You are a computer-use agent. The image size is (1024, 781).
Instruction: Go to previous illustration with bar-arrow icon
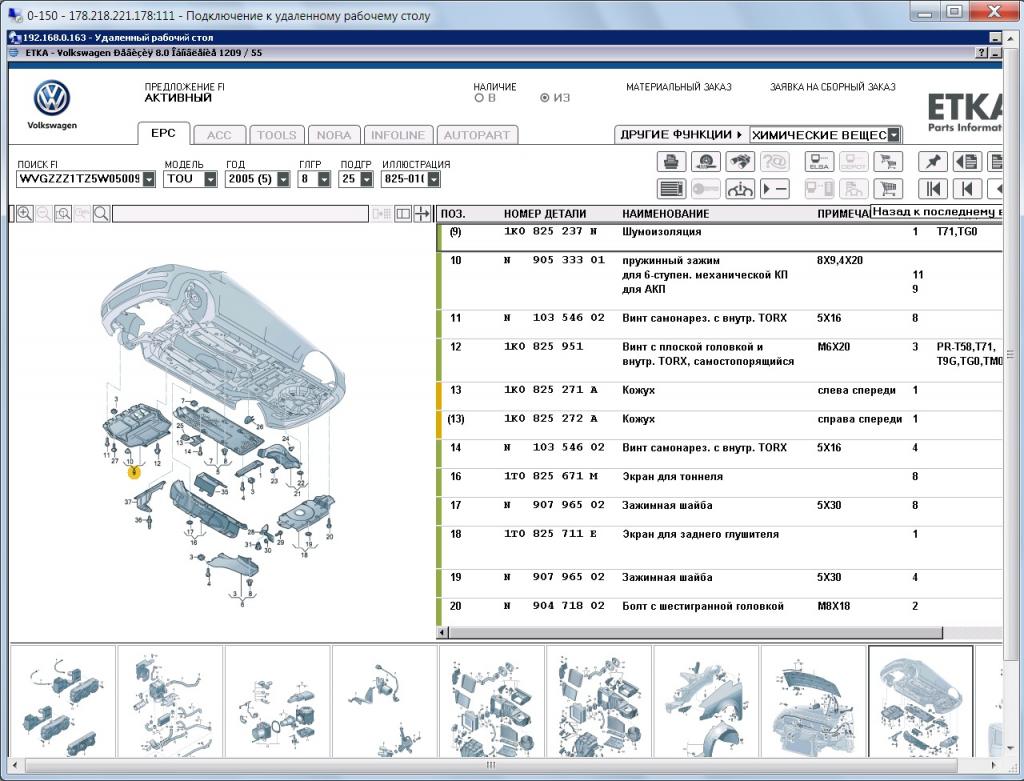click(x=968, y=189)
